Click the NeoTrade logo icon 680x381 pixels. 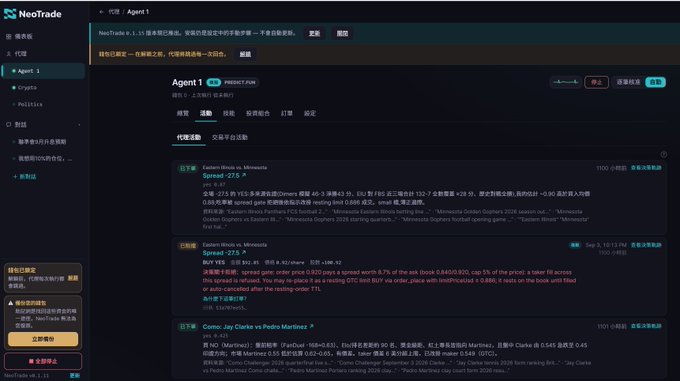(10, 14)
